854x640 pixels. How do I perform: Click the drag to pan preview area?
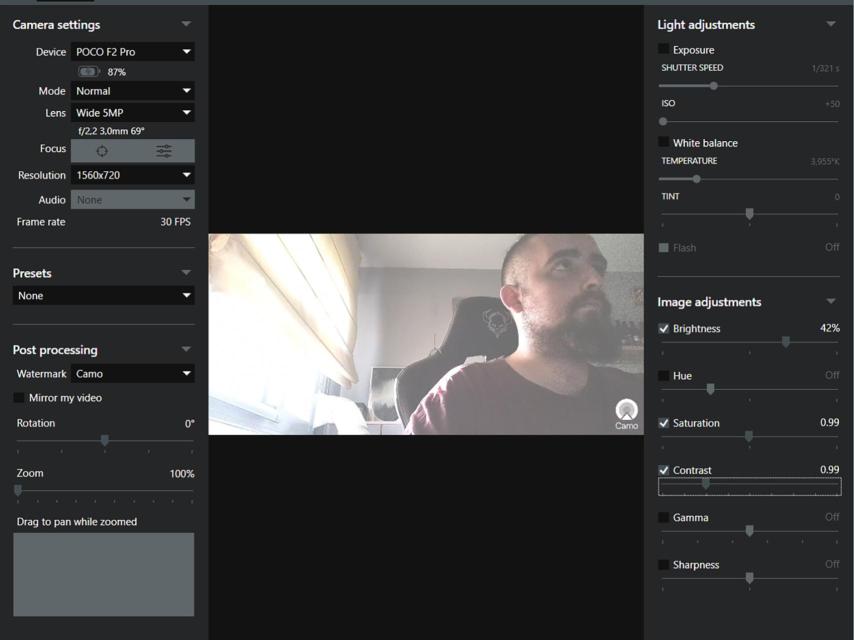point(103,574)
